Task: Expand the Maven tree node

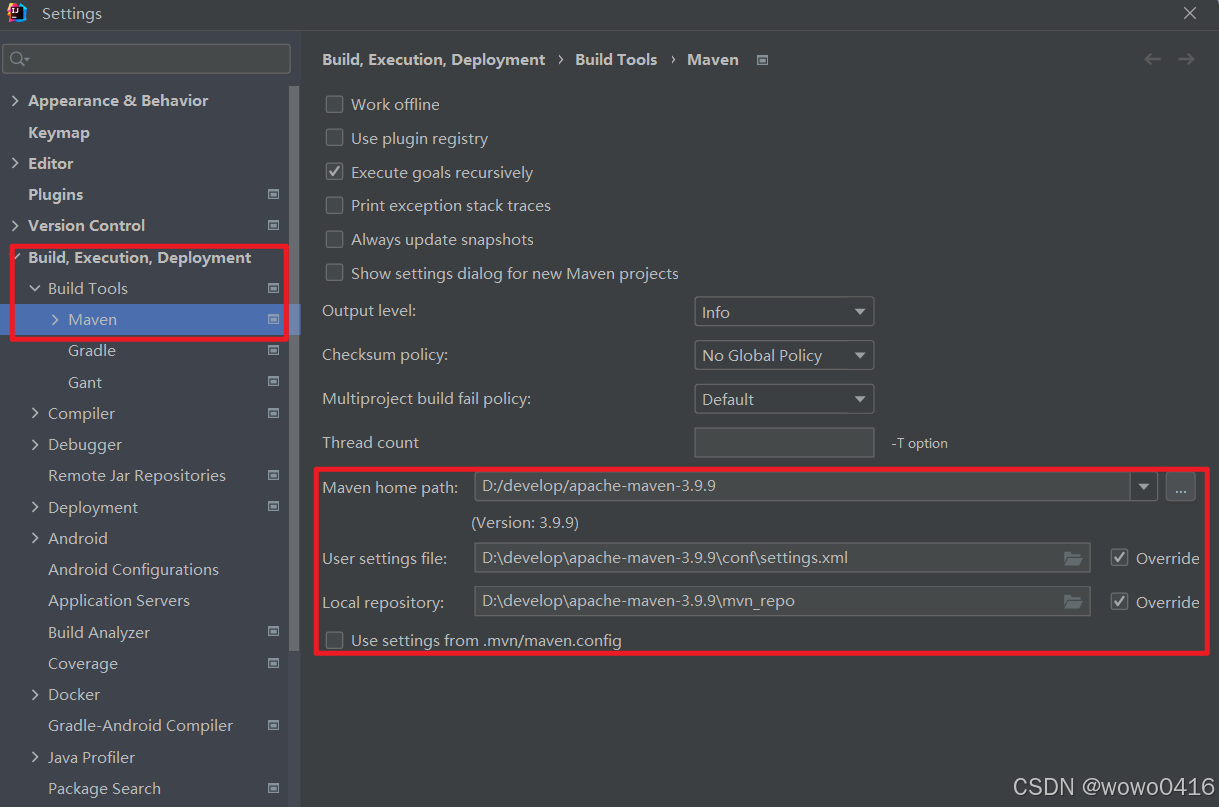Action: click(55, 320)
